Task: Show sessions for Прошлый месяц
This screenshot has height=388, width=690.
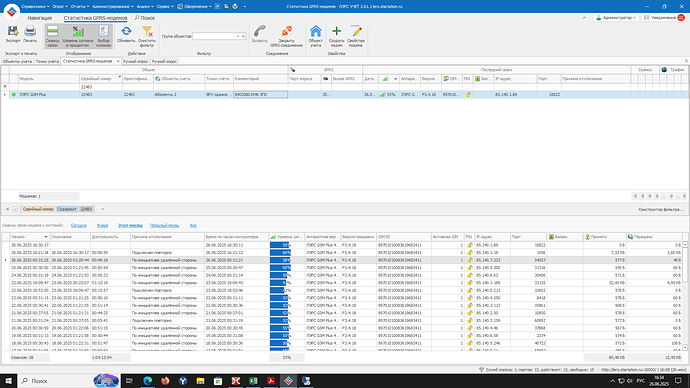Action: click(x=165, y=225)
